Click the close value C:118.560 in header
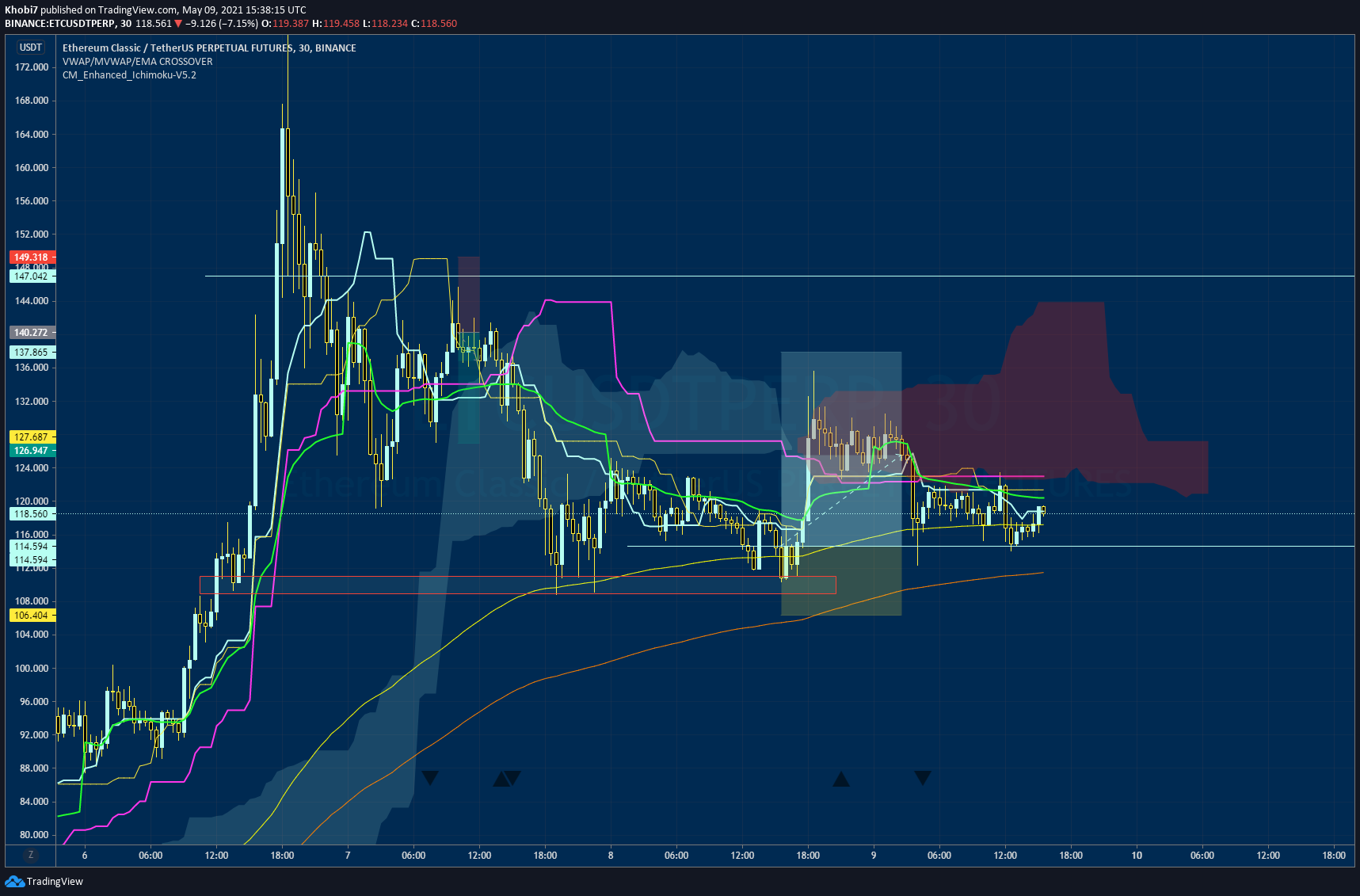1360x896 pixels. click(x=434, y=23)
